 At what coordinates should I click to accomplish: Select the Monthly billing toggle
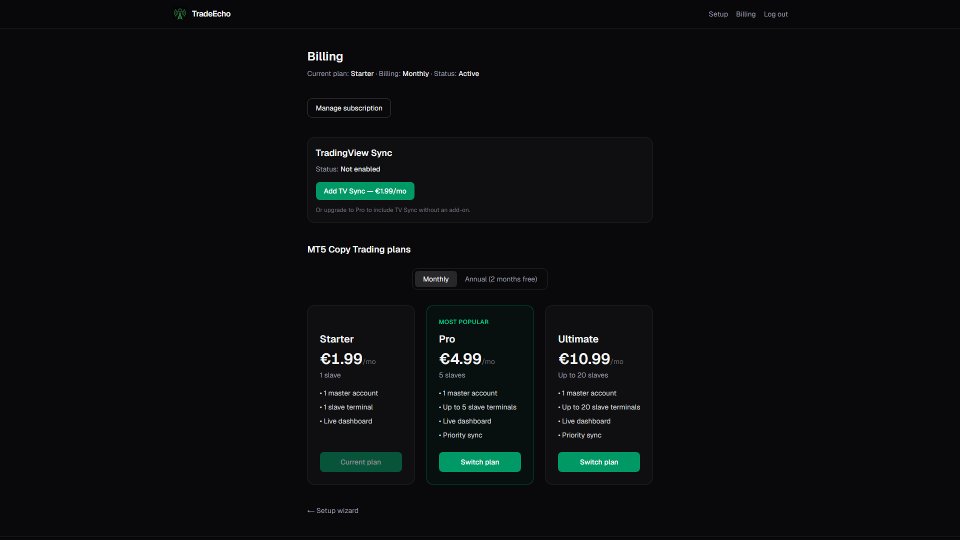point(435,279)
